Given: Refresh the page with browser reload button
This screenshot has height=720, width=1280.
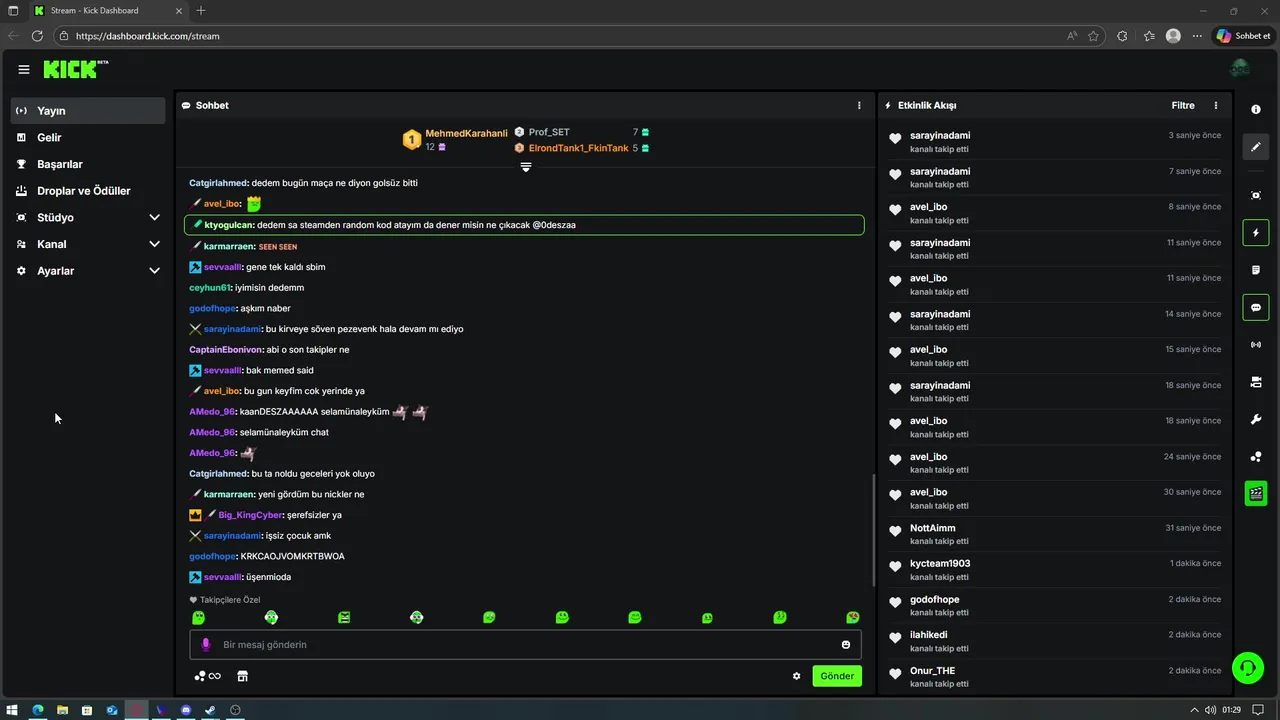Looking at the screenshot, I should 37,36.
